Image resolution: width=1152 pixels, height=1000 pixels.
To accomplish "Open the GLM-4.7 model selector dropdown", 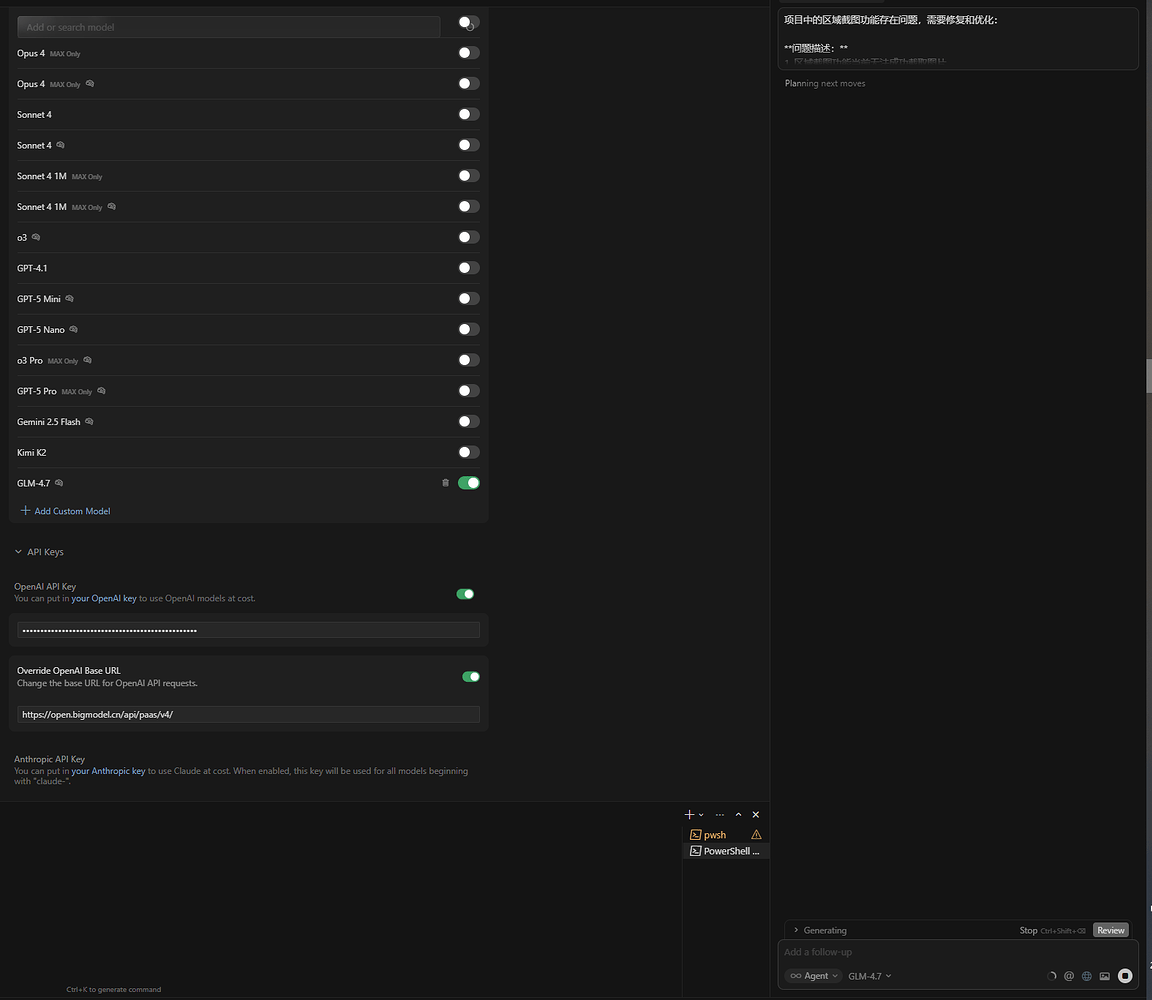I will pos(870,976).
